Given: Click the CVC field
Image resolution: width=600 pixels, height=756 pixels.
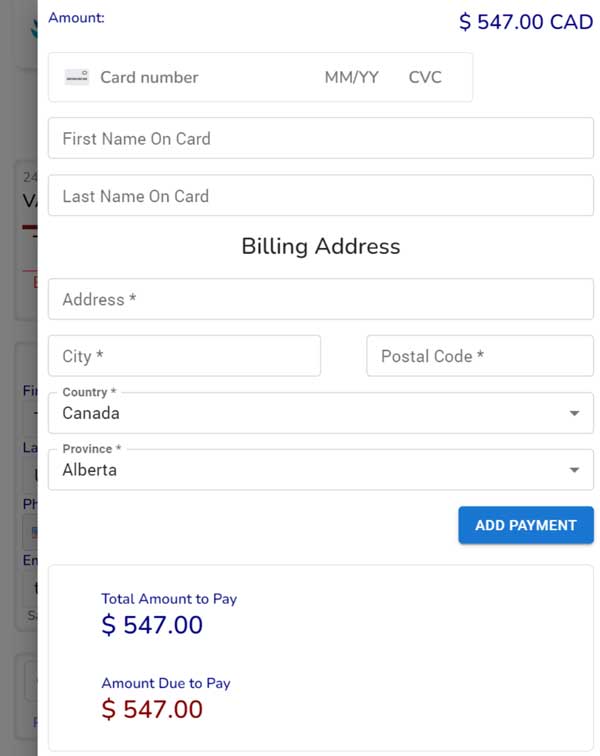Looking at the screenshot, I should point(425,77).
